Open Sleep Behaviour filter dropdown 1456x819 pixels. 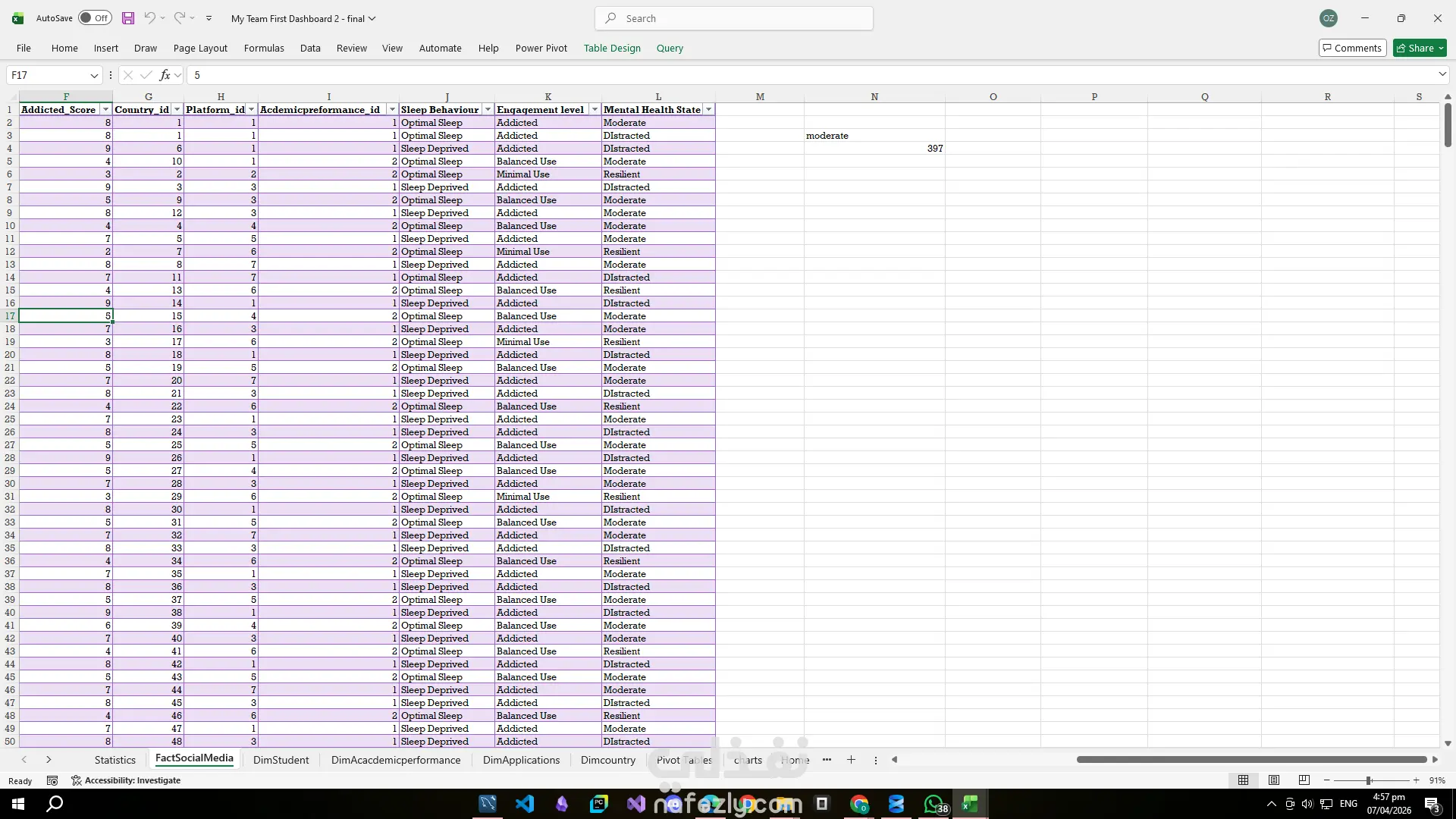488,109
